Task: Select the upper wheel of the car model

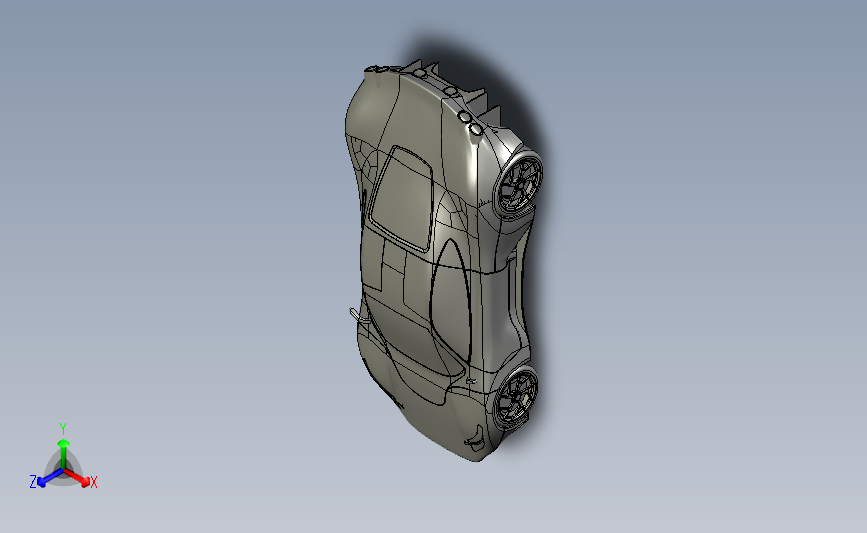Action: pyautogui.click(x=519, y=184)
